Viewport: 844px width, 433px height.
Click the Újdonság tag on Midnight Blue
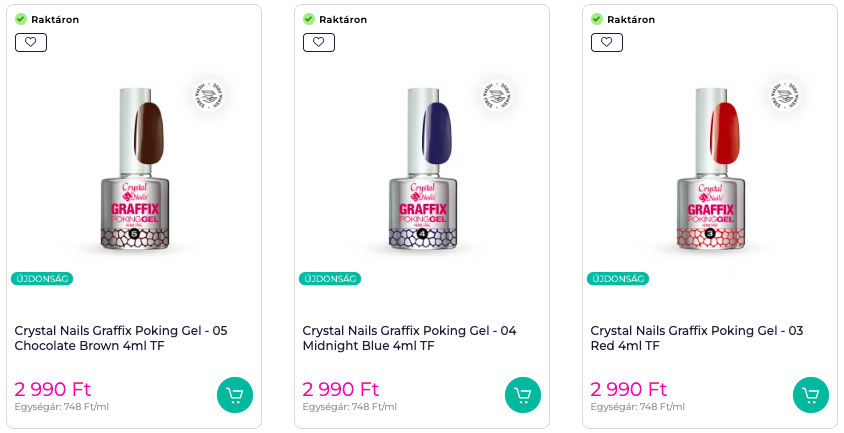[x=330, y=279]
